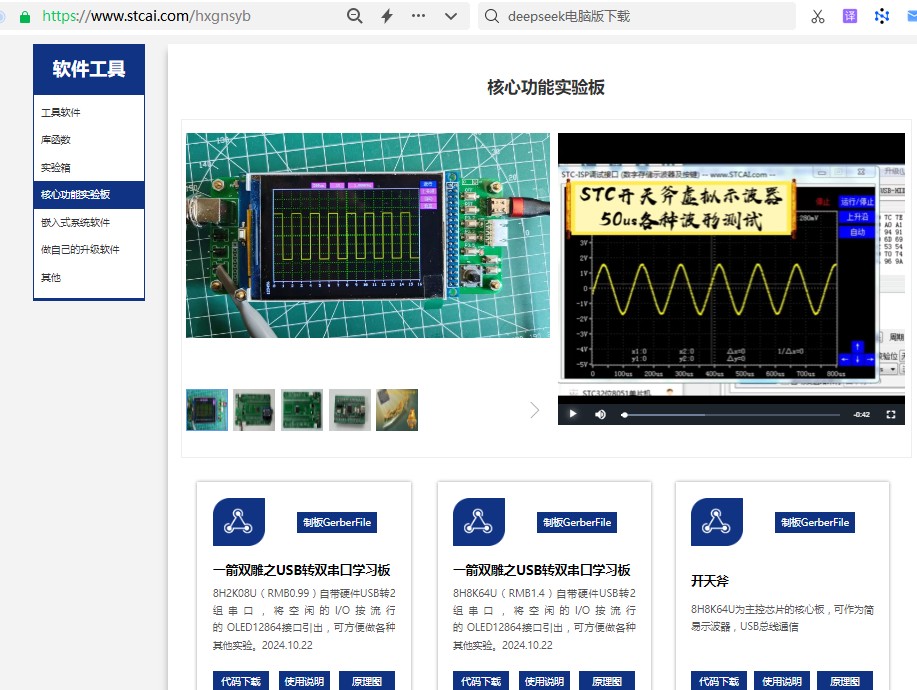Image resolution: width=917 pixels, height=690 pixels.
Task: Click the 8H8K64U 双串口 card triangle icon
Action: 478,522
